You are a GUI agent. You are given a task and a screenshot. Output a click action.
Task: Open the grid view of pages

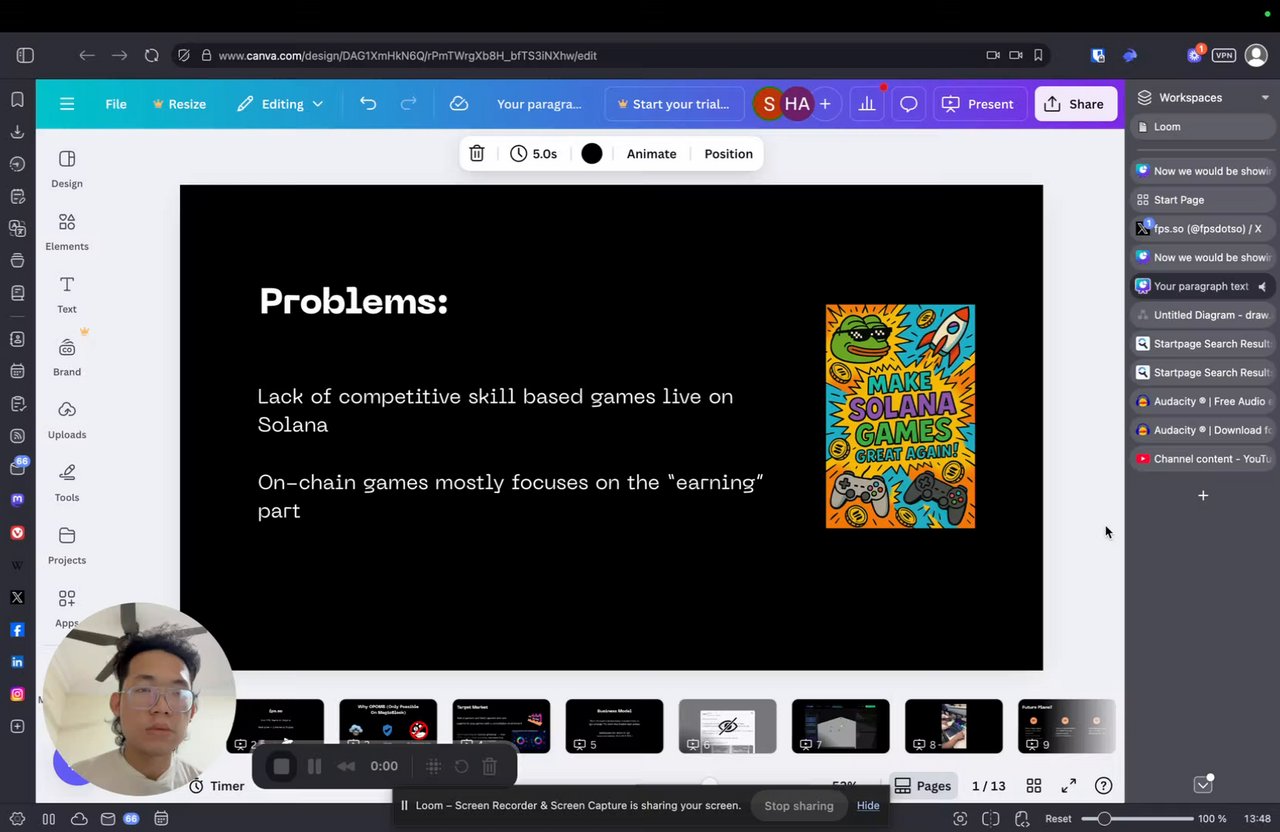[x=1034, y=786]
